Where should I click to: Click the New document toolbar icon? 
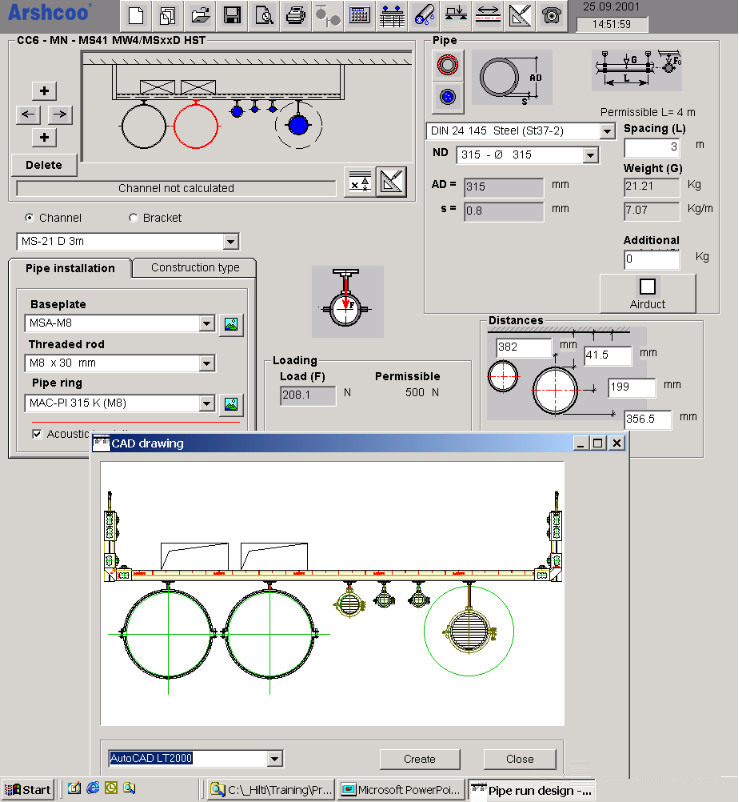(x=136, y=14)
